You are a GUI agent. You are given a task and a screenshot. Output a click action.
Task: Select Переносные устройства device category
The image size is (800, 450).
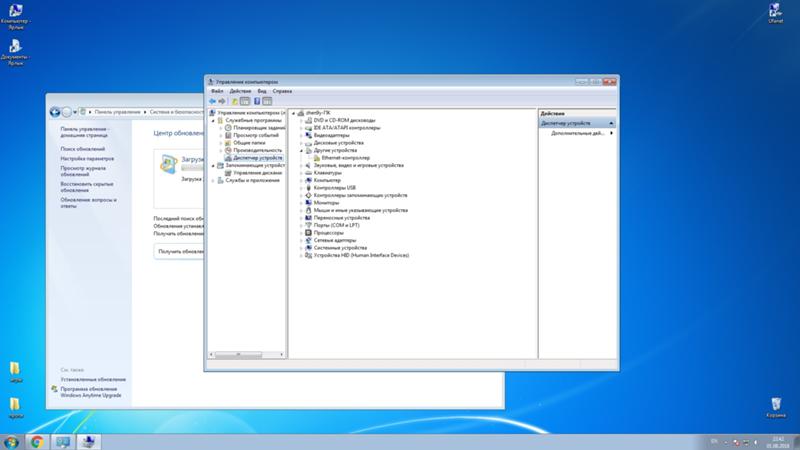click(x=342, y=218)
